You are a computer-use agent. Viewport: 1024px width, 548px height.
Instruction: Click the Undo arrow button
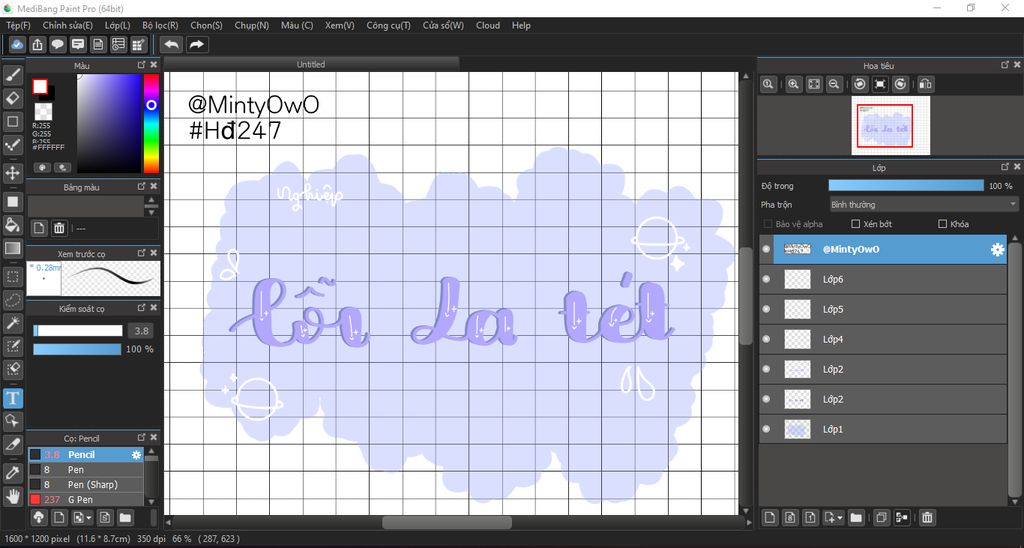[x=171, y=44]
